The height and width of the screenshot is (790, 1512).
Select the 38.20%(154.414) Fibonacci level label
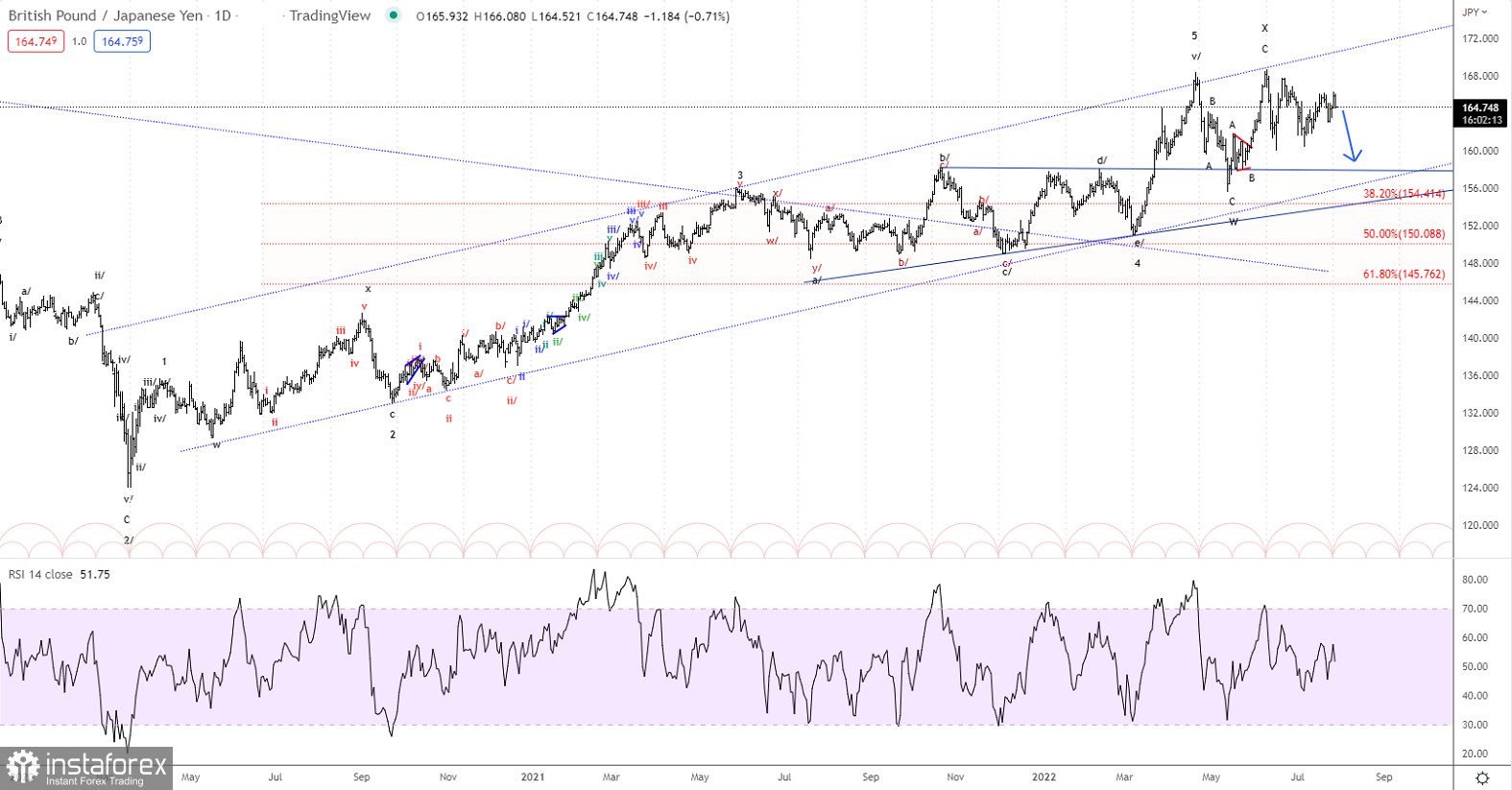(x=1404, y=194)
